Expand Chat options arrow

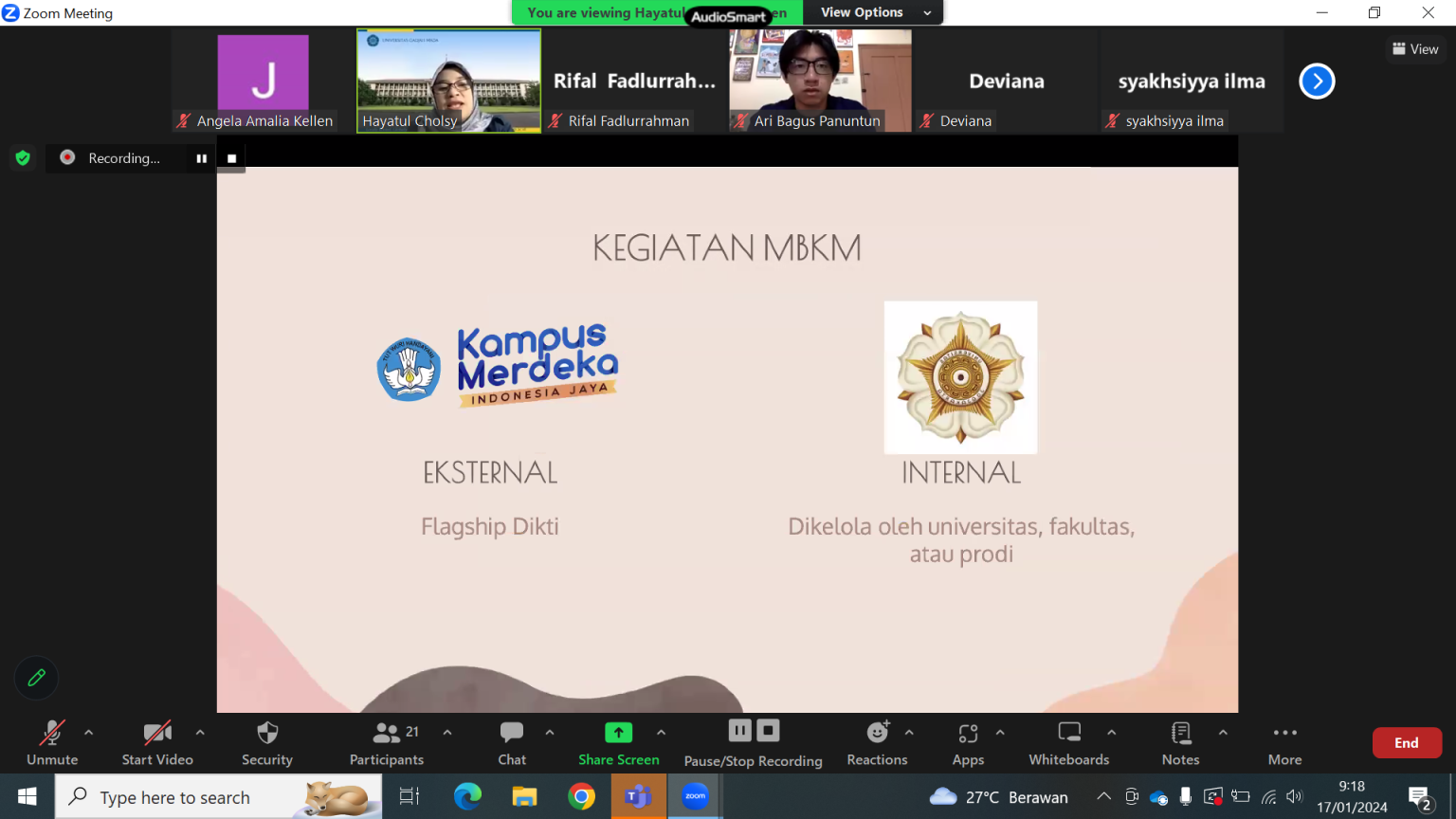pyautogui.click(x=550, y=733)
